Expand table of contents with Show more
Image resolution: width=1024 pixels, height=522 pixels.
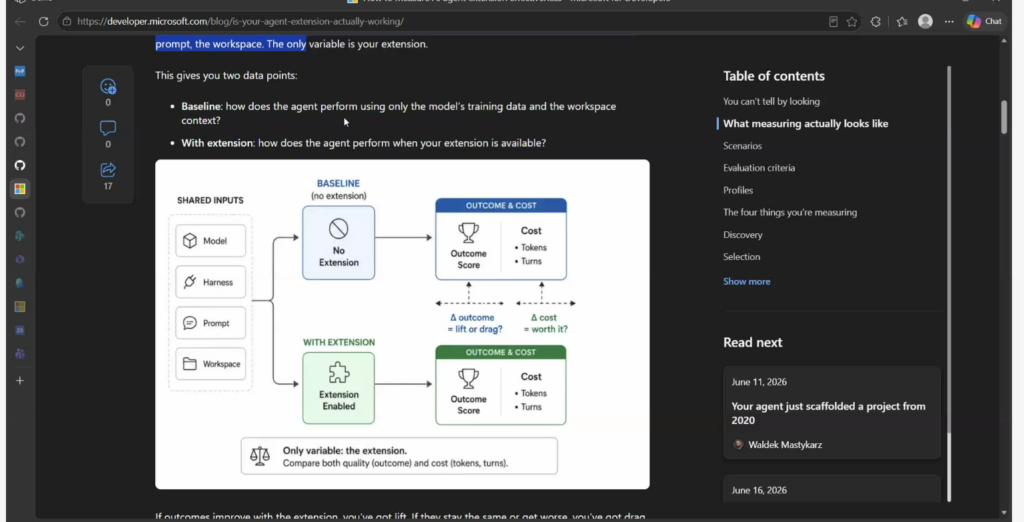(746, 282)
